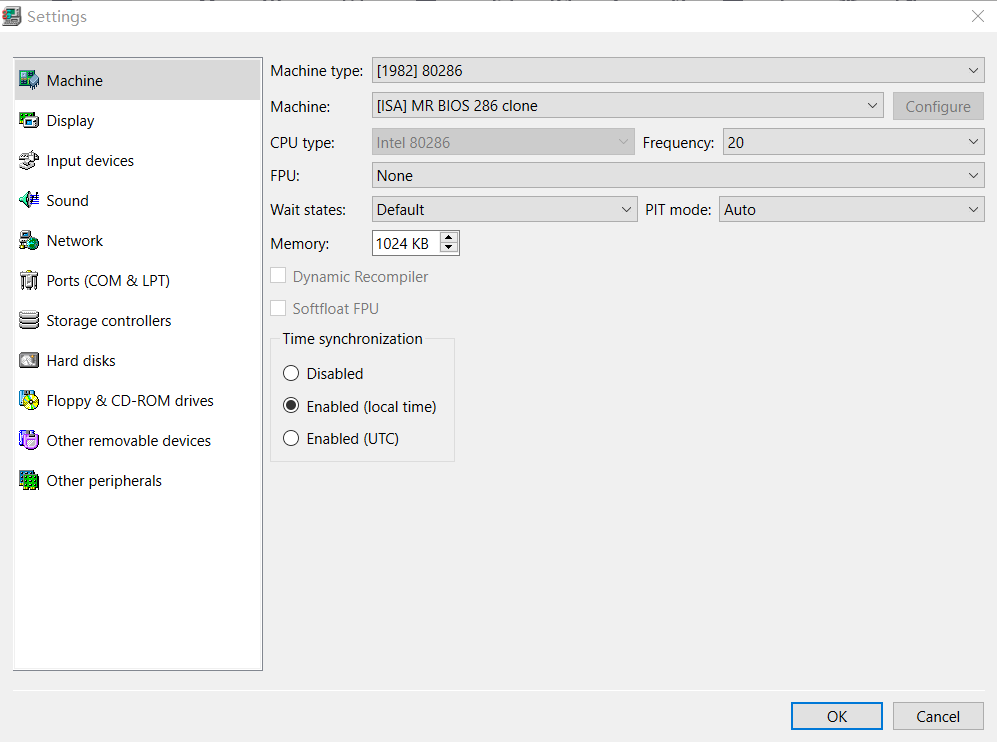Image resolution: width=997 pixels, height=742 pixels.
Task: Open the Storage controllers page
Action: [x=137, y=320]
